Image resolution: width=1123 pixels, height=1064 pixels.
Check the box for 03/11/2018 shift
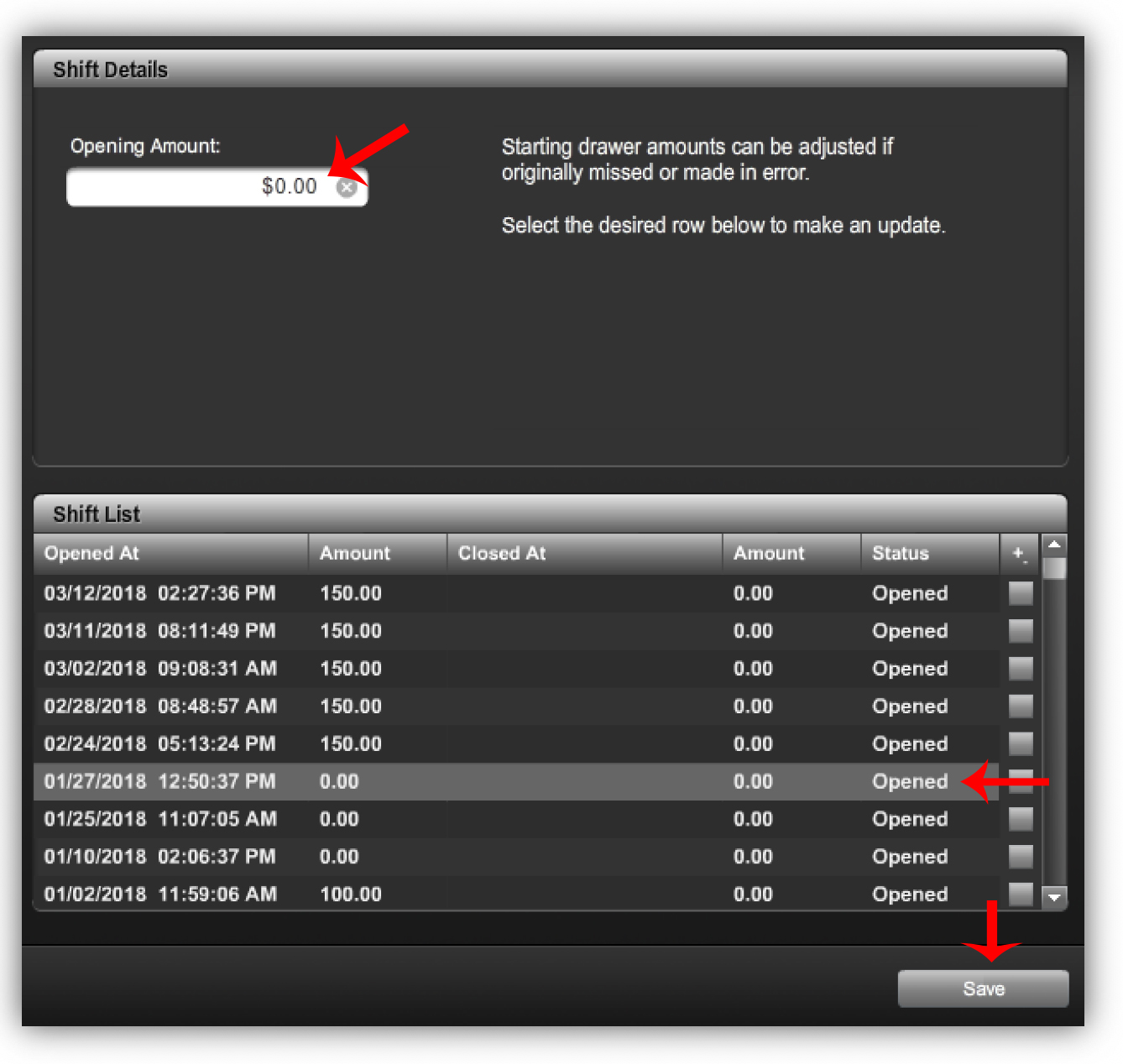coord(1020,631)
